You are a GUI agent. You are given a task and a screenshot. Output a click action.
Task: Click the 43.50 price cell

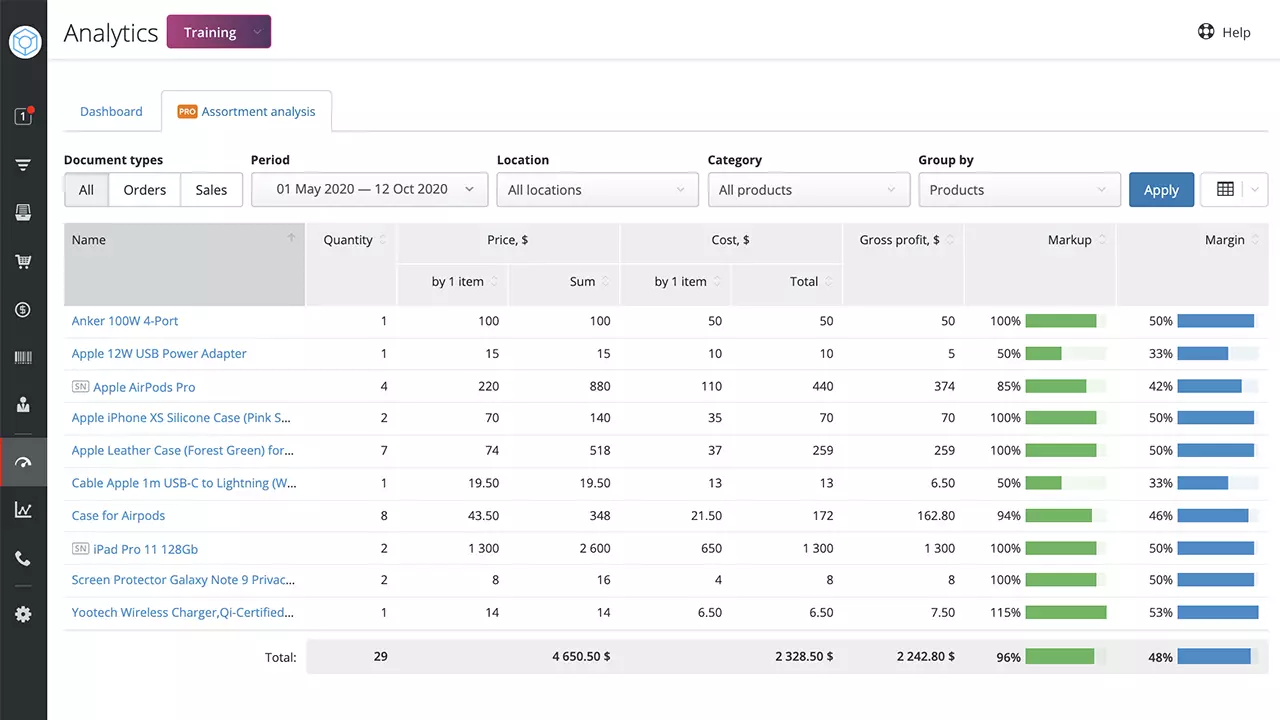[483, 516]
